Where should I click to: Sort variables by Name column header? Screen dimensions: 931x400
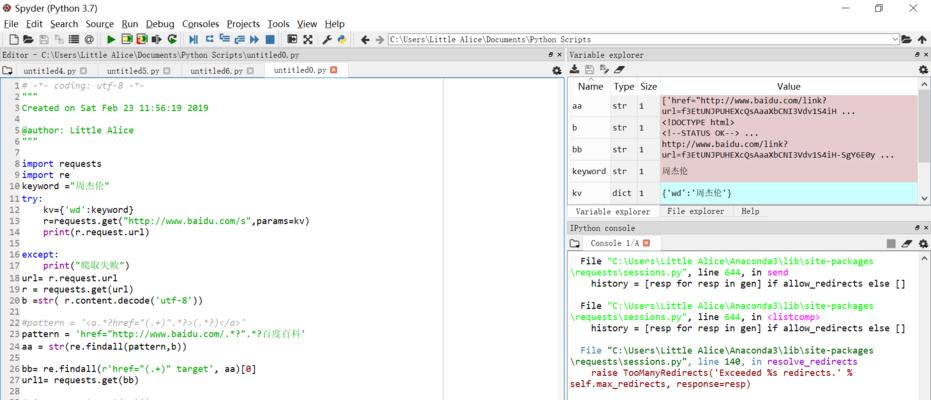tap(590, 87)
